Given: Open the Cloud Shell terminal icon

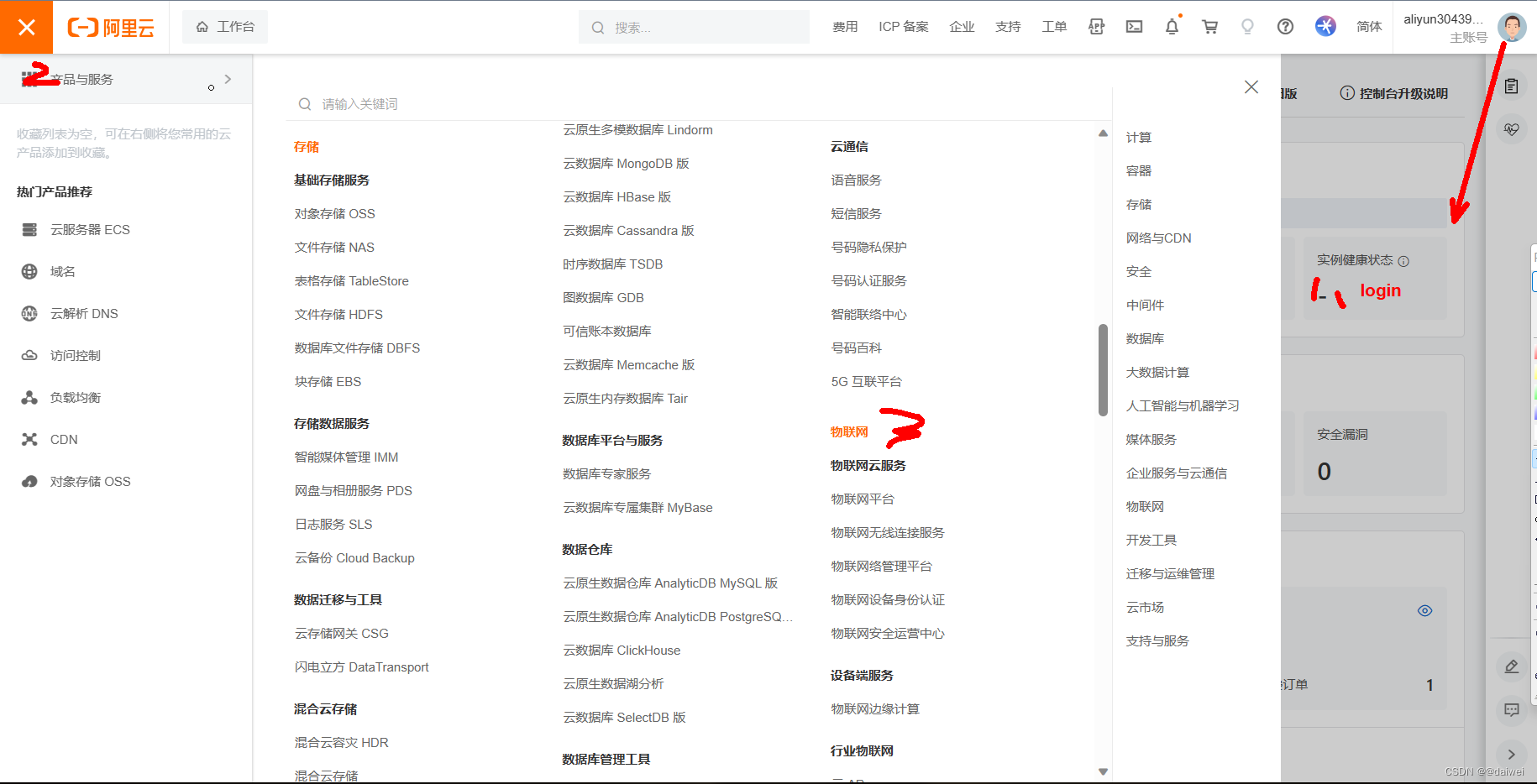Looking at the screenshot, I should click(x=1134, y=27).
